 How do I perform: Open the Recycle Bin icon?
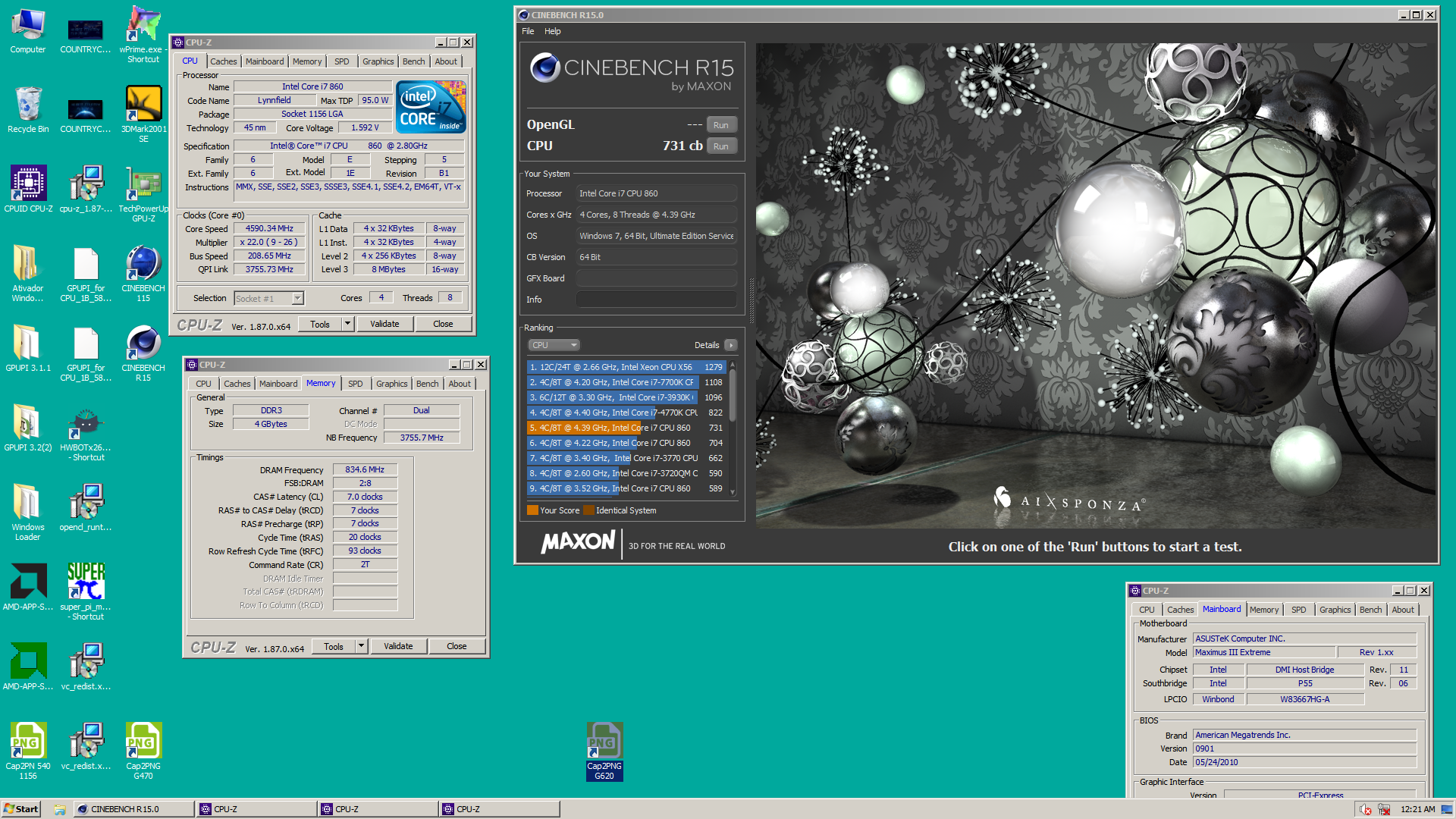28,110
